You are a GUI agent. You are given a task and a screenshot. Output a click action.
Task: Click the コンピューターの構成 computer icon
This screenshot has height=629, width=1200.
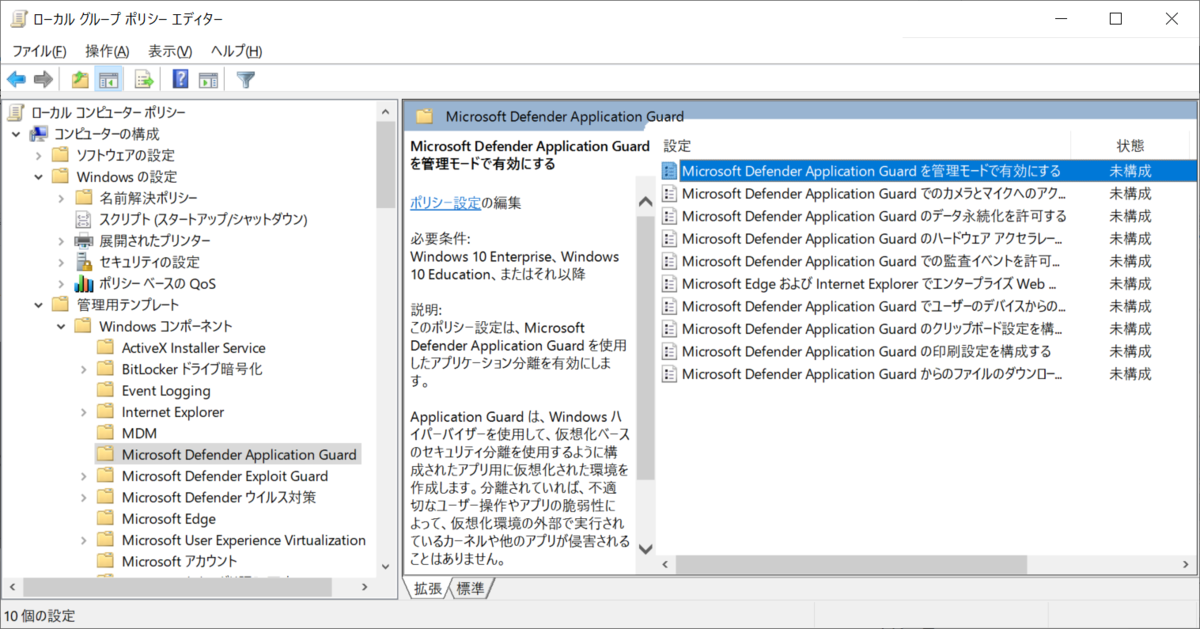tap(38, 134)
